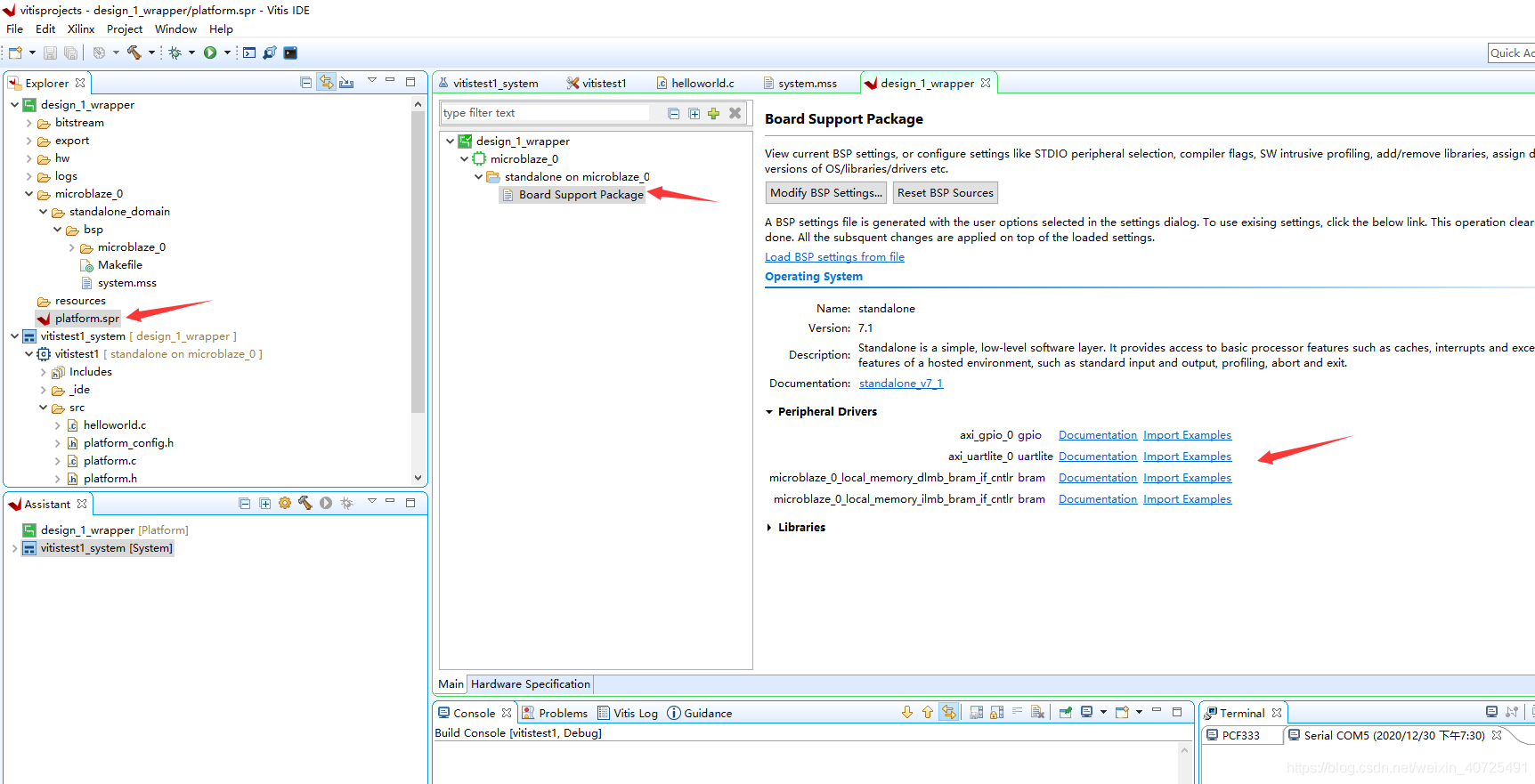Screen dimensions: 1535x784
Task: Click the Terminal open new connection icon
Action: 1491,712
